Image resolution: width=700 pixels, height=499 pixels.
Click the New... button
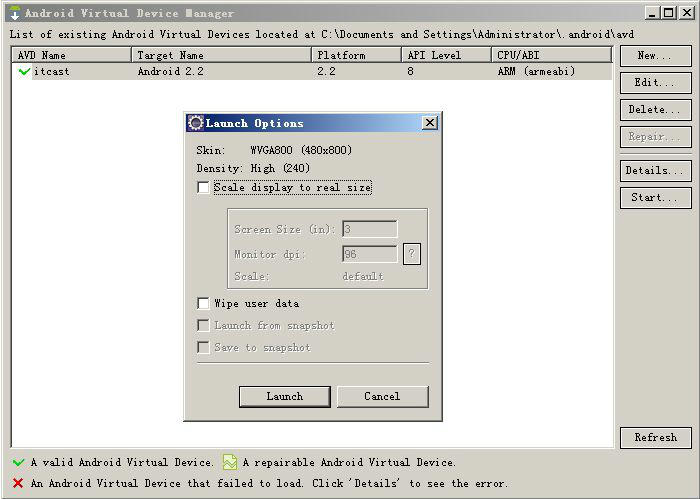(655, 56)
